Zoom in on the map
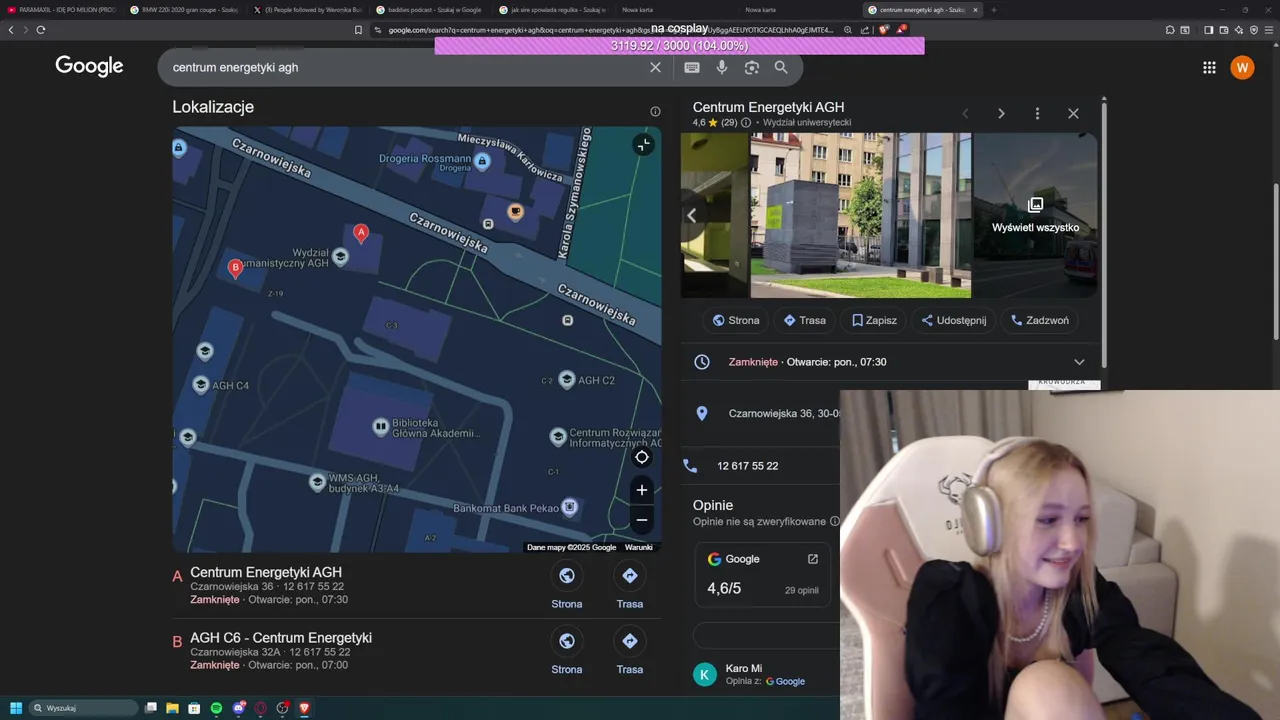Screen dimensions: 1280x720 [x=642, y=489]
